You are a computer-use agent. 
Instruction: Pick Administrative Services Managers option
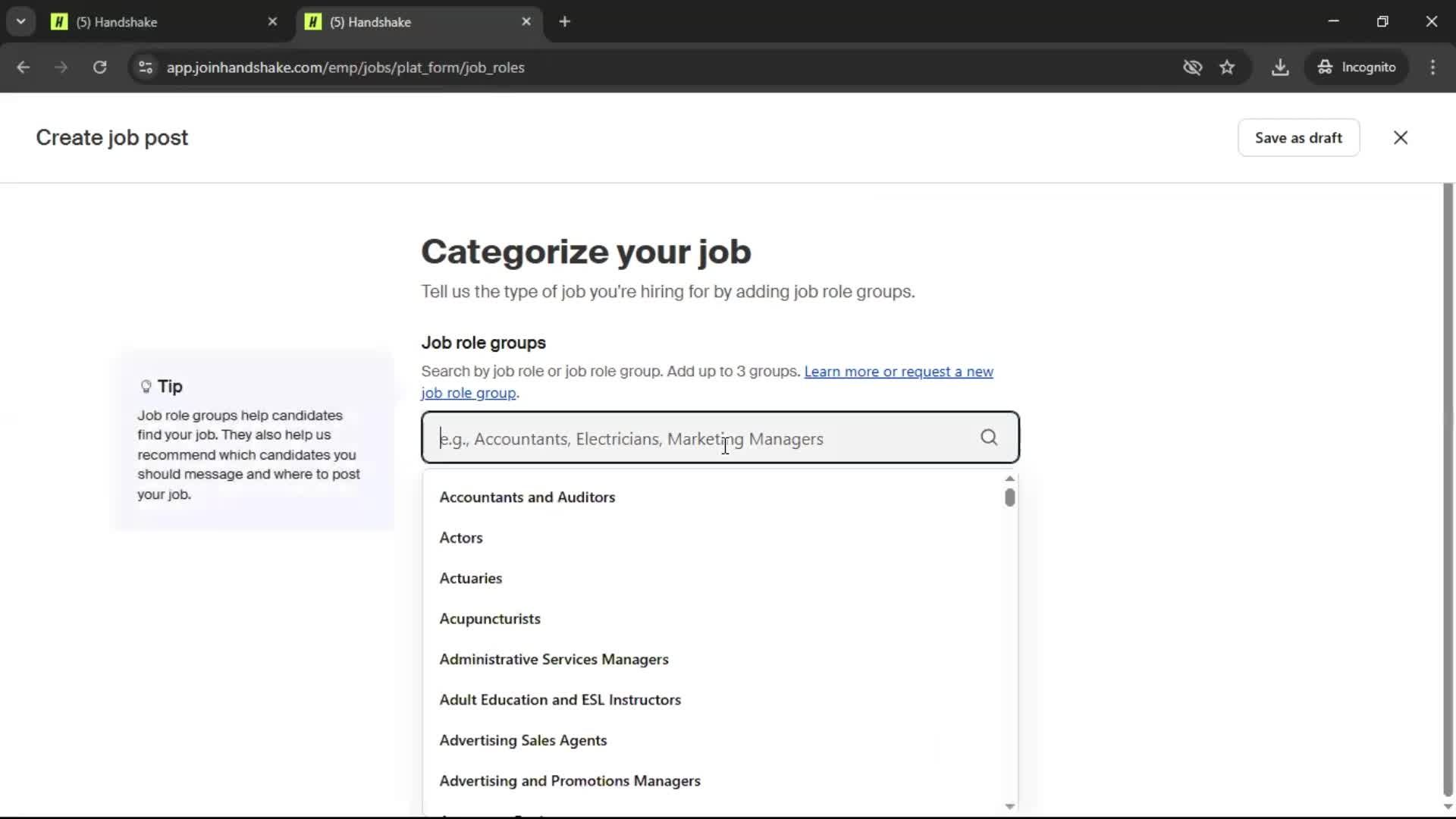pyautogui.click(x=720, y=659)
